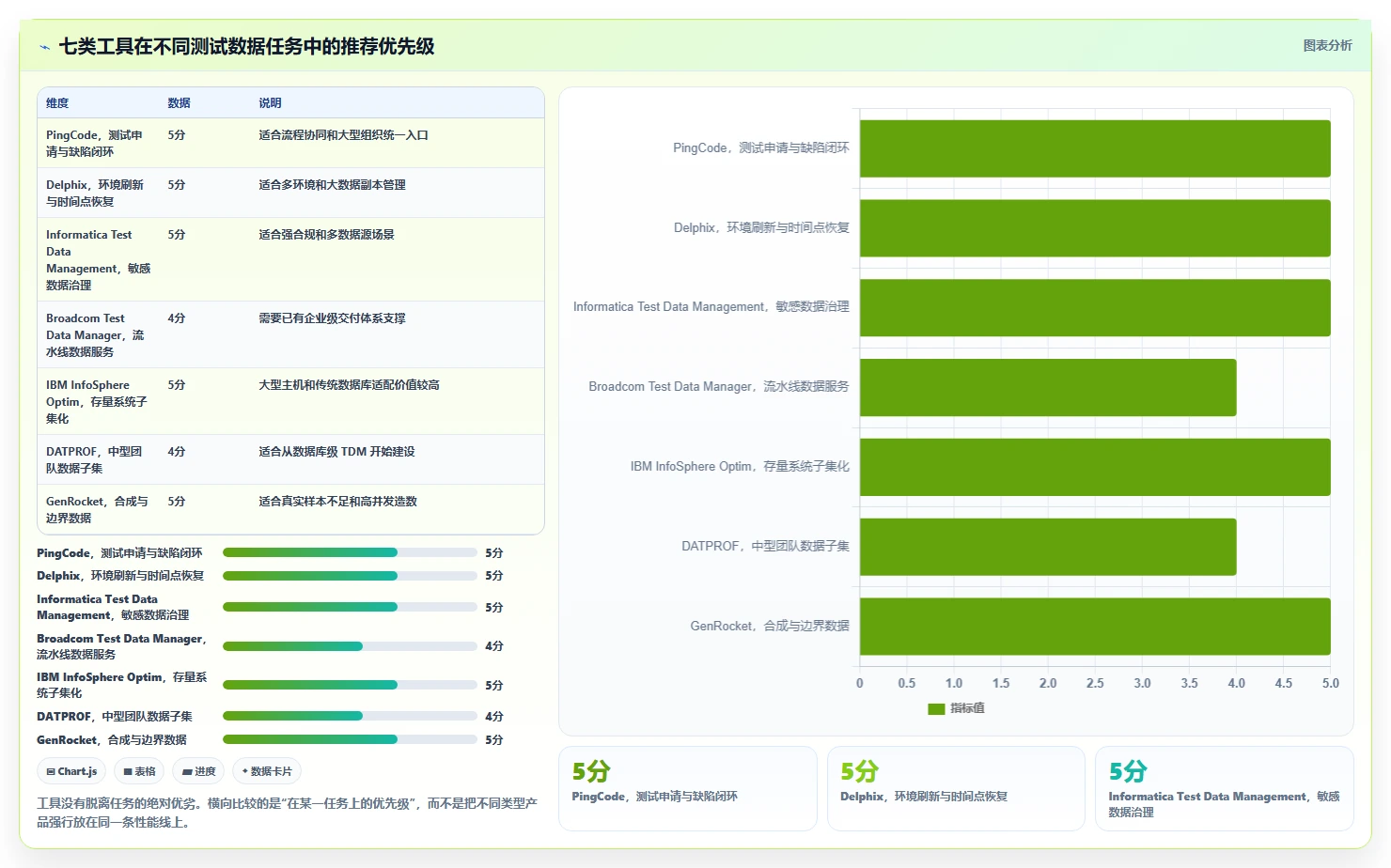Click the 数据 column header
Screen dimensions: 1391x868
(179, 103)
